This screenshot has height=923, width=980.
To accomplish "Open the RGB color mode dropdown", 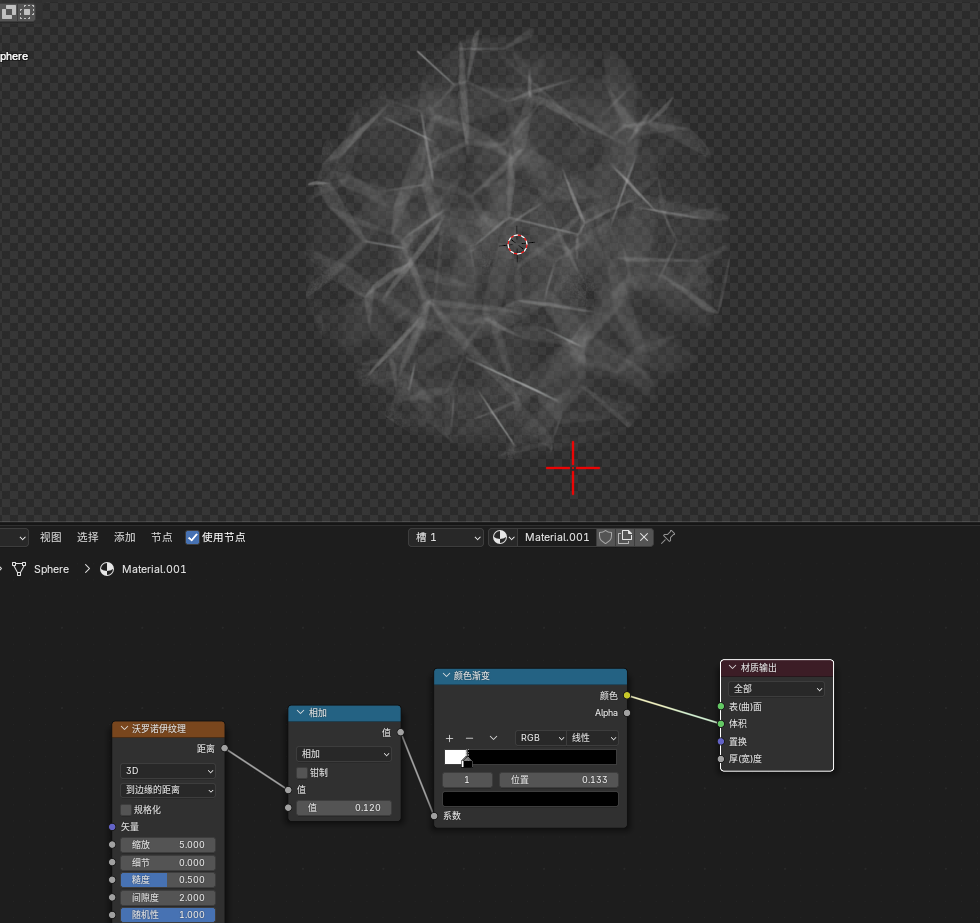I will [540, 738].
